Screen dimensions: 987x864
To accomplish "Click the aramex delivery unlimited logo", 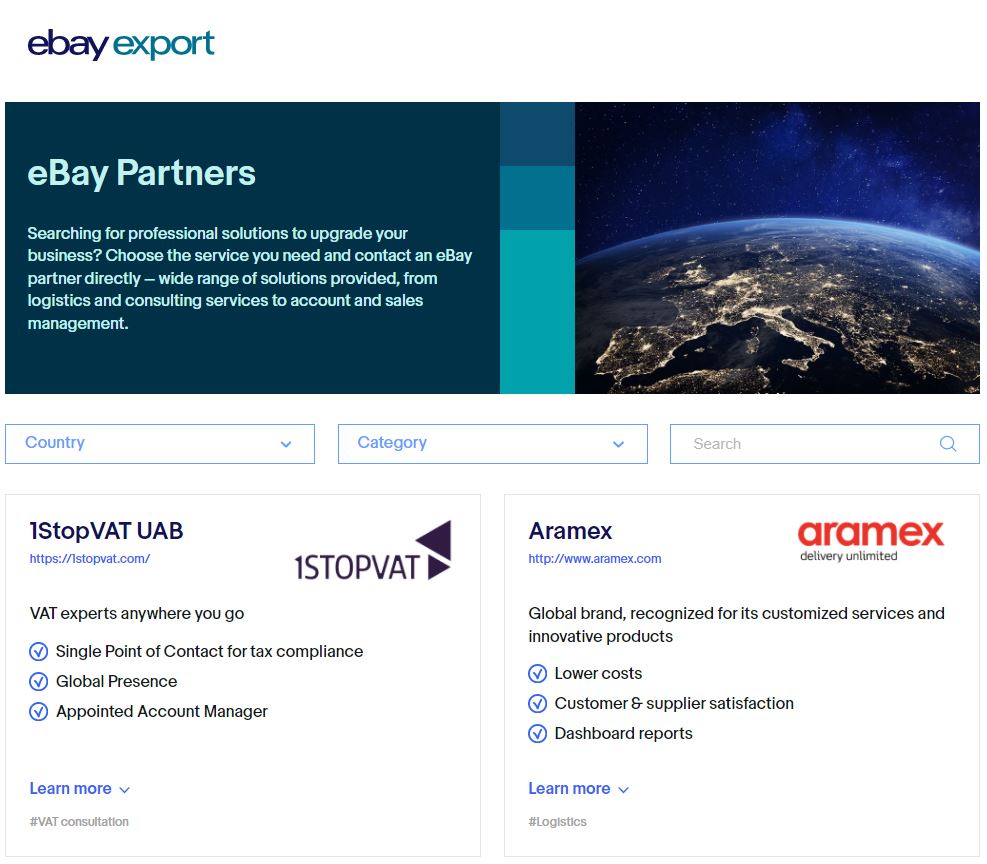I will (871, 541).
